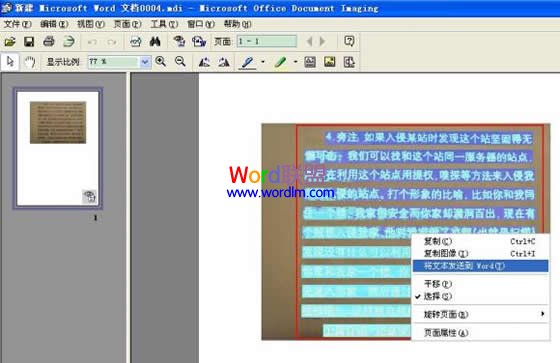The height and width of the screenshot is (363, 560).
Task: Go to previous page arrow
Action: point(309,42)
